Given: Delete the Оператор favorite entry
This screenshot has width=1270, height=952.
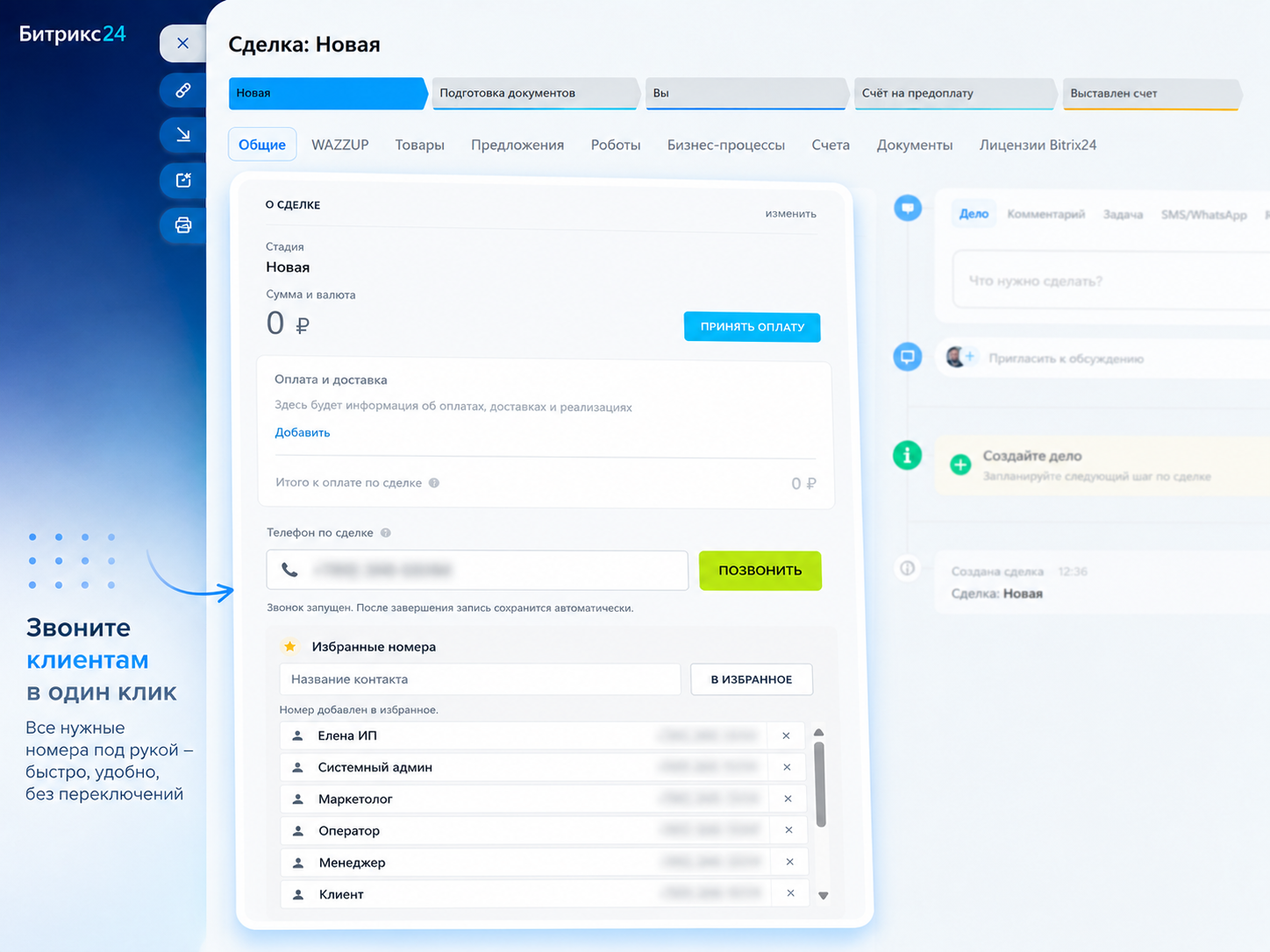Looking at the screenshot, I should (788, 830).
